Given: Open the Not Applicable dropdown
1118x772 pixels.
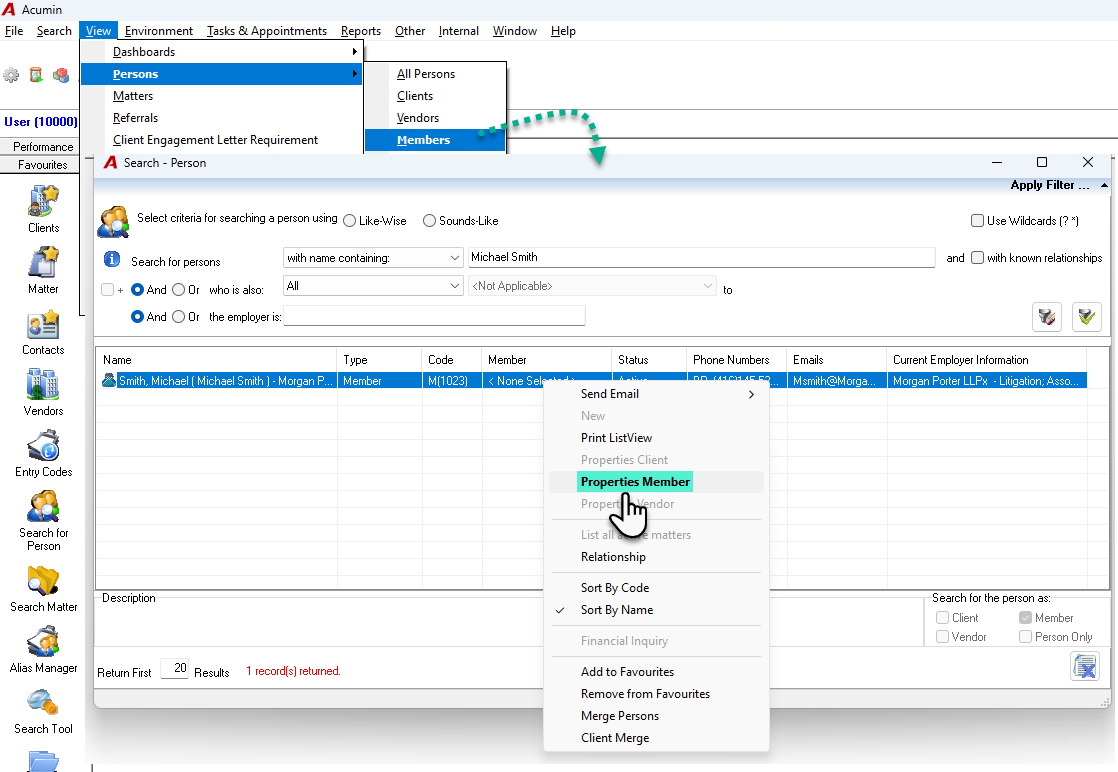Looking at the screenshot, I should (x=592, y=286).
